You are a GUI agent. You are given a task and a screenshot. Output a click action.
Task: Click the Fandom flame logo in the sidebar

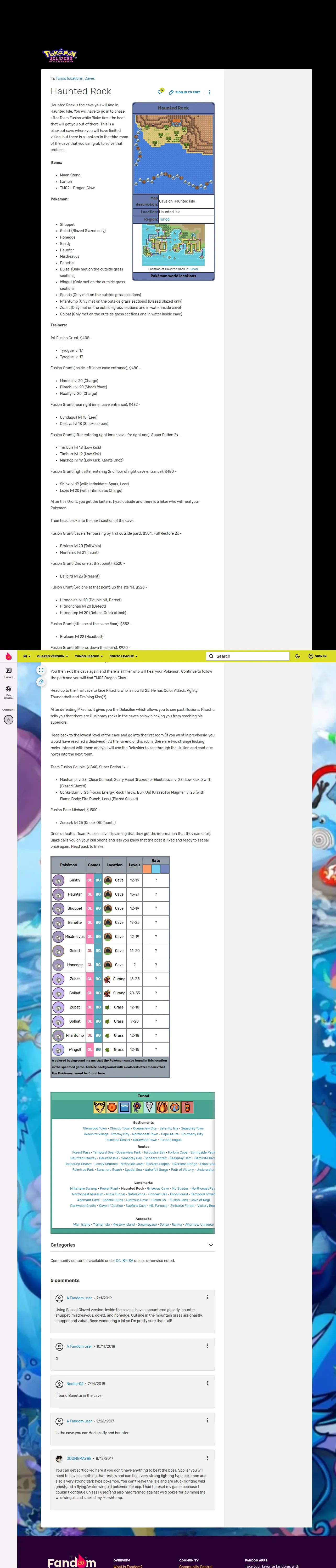tap(9, 656)
